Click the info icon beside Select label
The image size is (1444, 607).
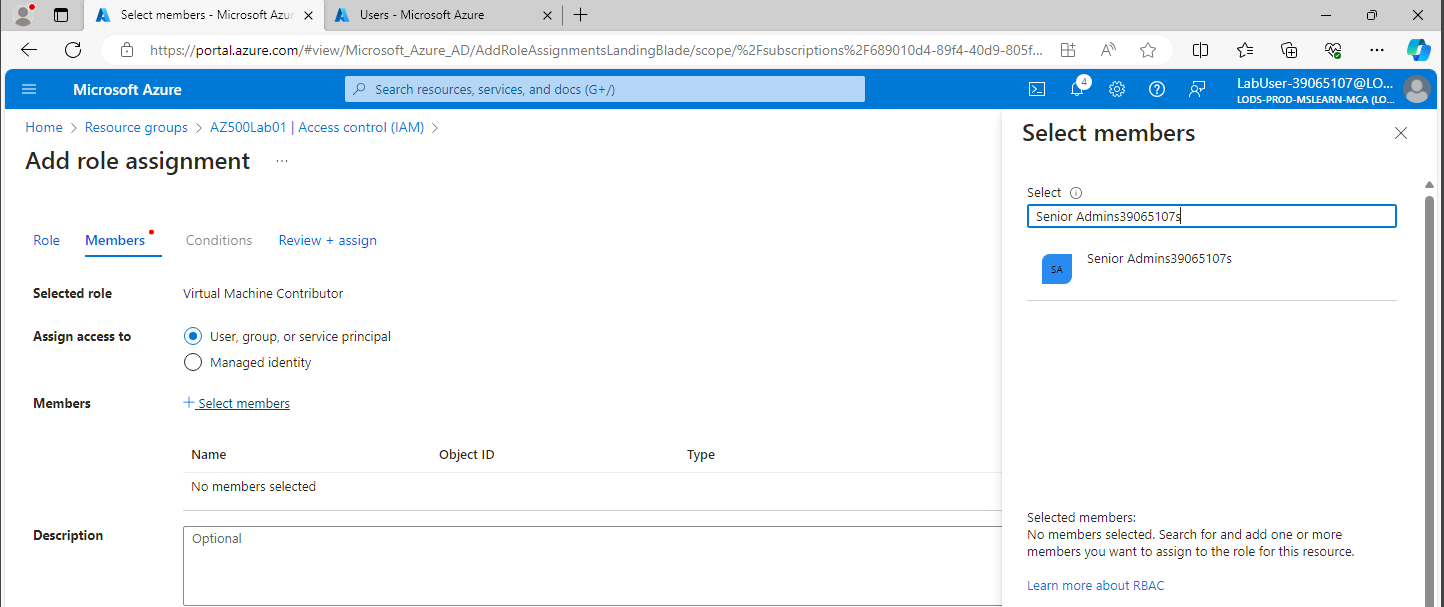[x=1076, y=193]
